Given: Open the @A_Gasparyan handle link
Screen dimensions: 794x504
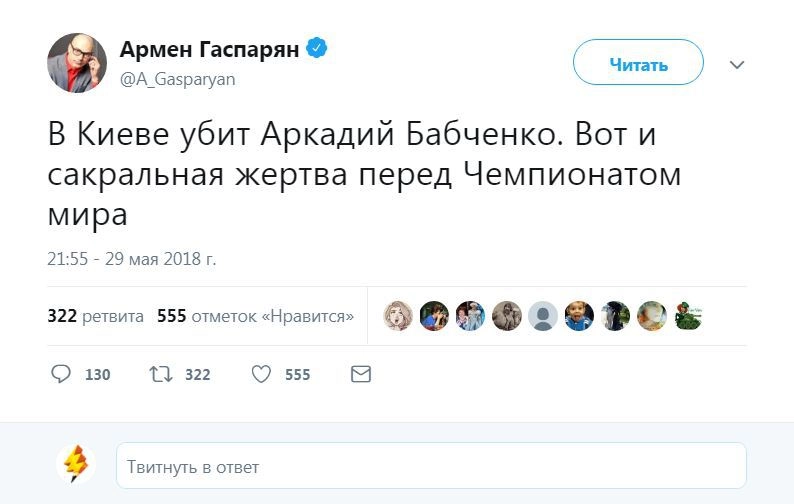Looking at the screenshot, I should [x=178, y=79].
